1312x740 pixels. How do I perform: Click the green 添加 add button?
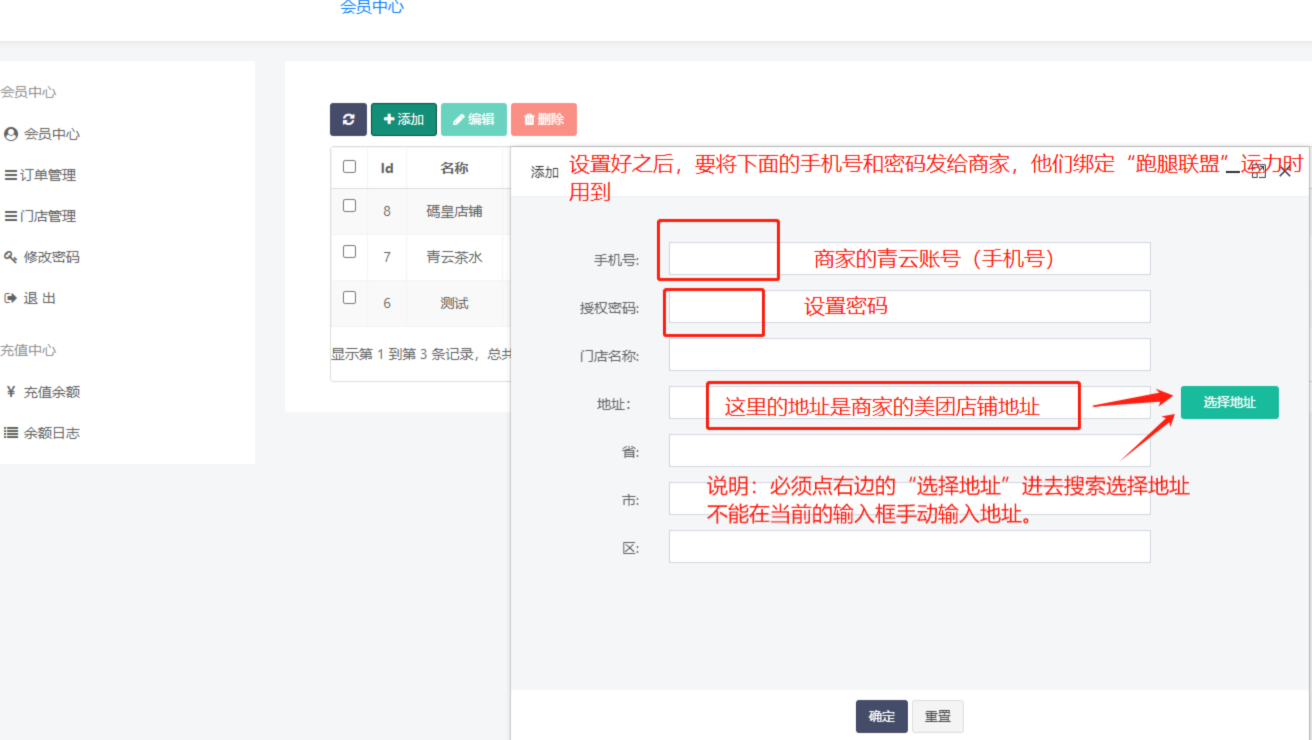[x=404, y=119]
